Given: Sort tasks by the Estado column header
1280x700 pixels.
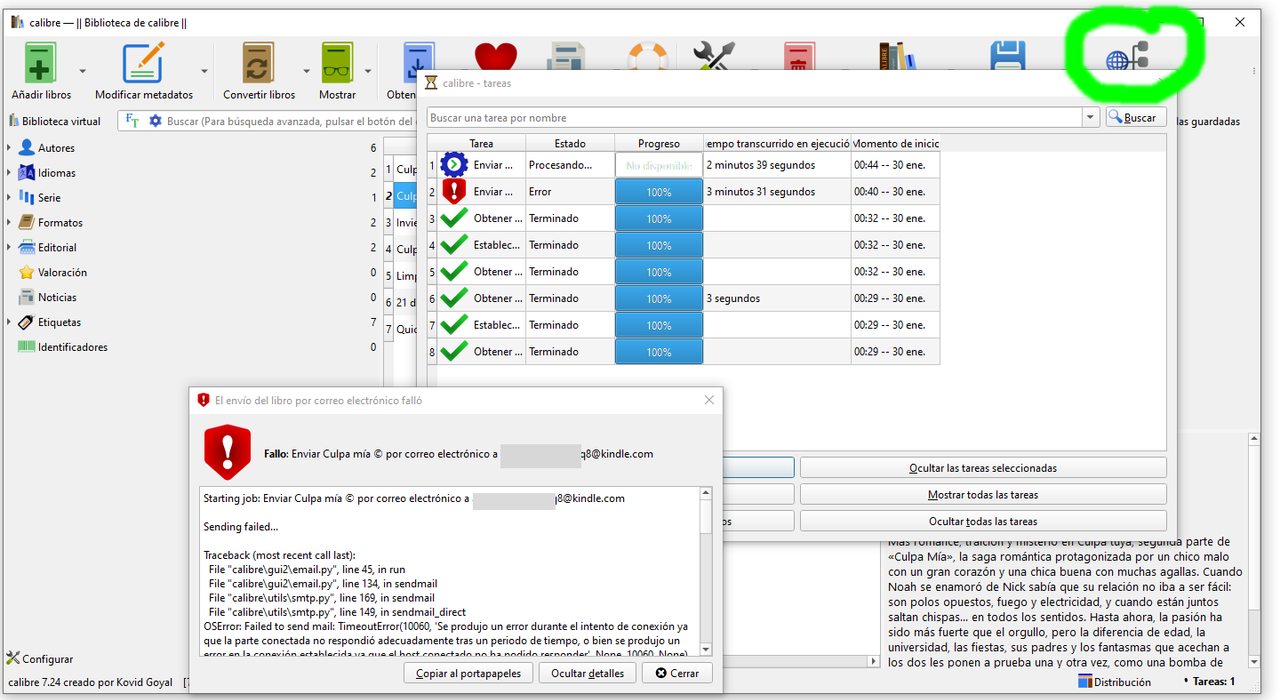Looking at the screenshot, I should [570, 144].
